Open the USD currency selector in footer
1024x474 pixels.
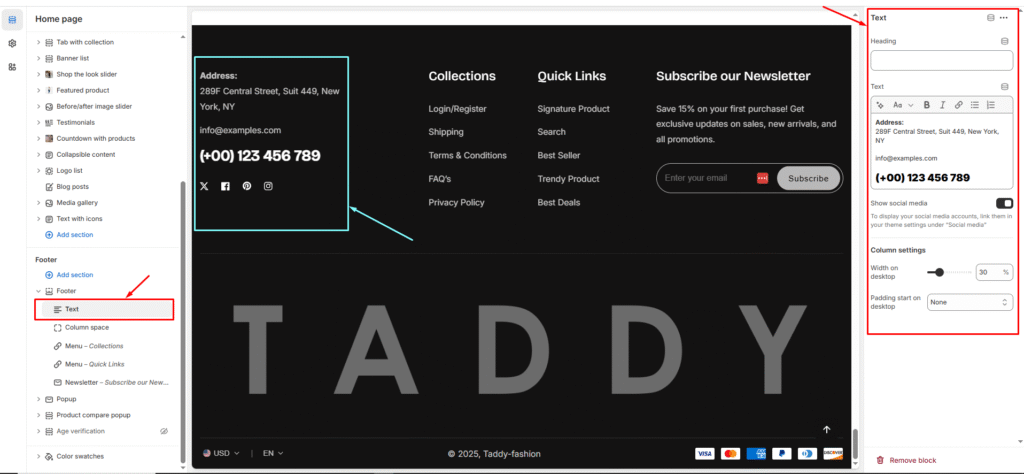click(x=221, y=453)
